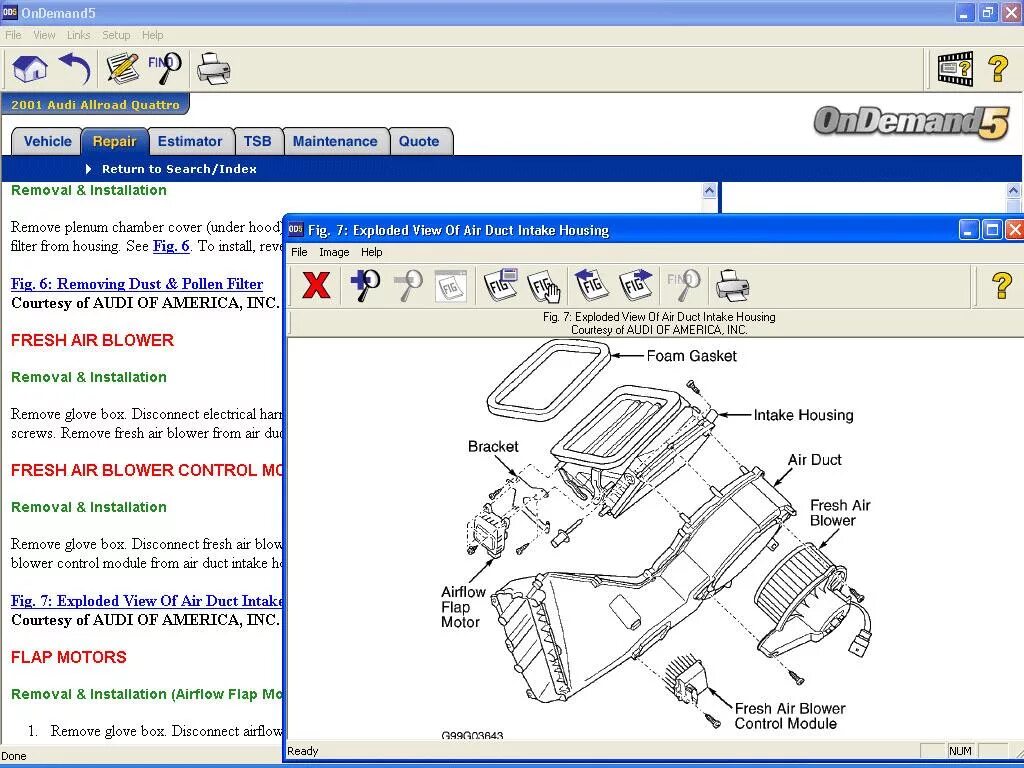Click the FLAP MOTORS heading
Screen dimensions: 1024x768
(x=69, y=657)
